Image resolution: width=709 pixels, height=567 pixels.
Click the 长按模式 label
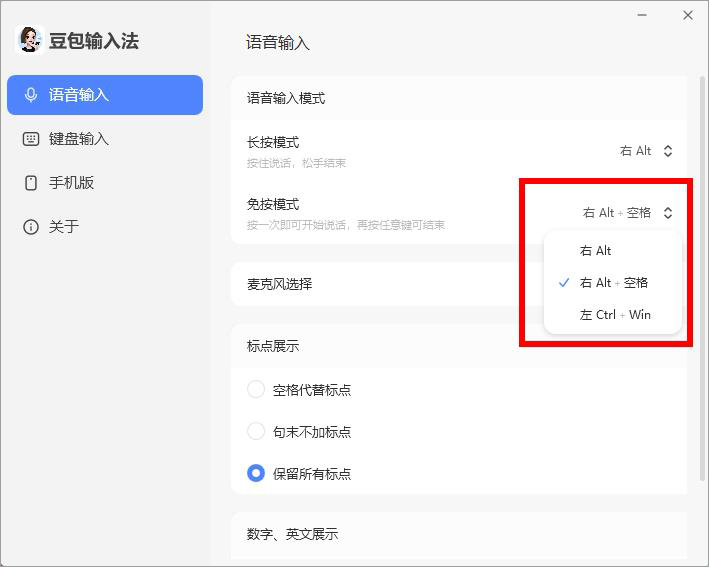pyautogui.click(x=273, y=142)
